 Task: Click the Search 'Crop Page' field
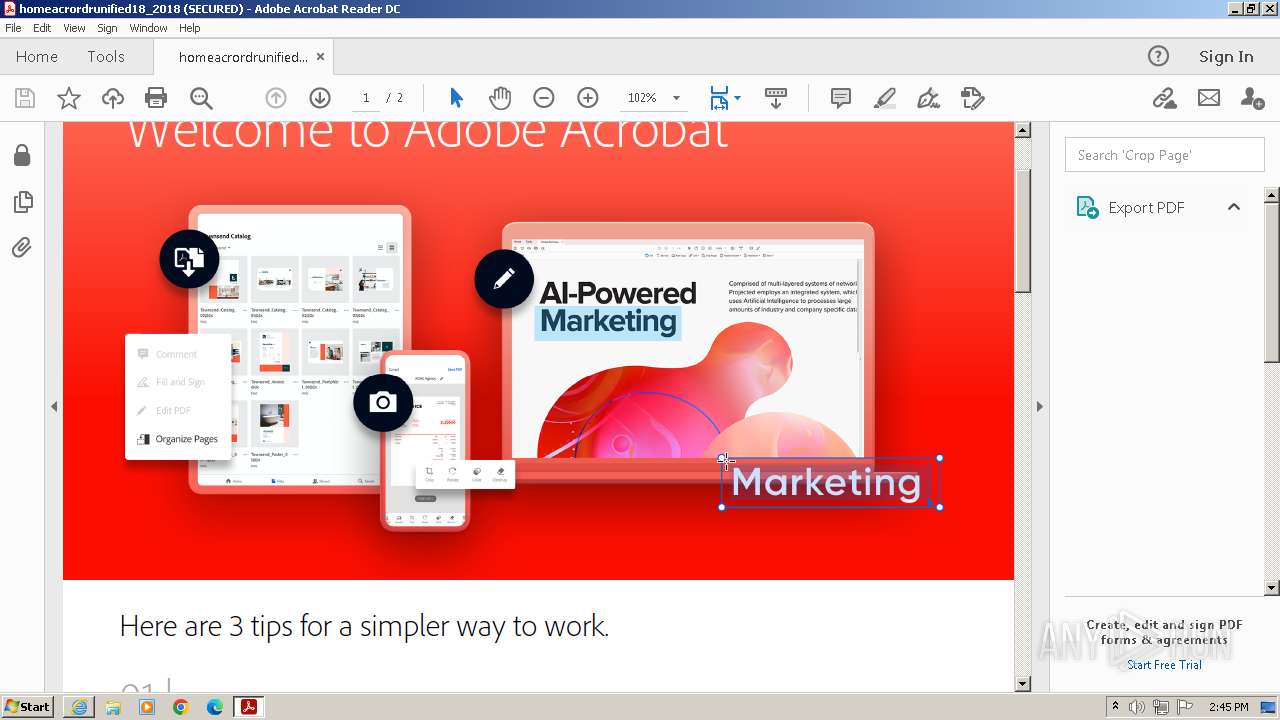tap(1165, 155)
